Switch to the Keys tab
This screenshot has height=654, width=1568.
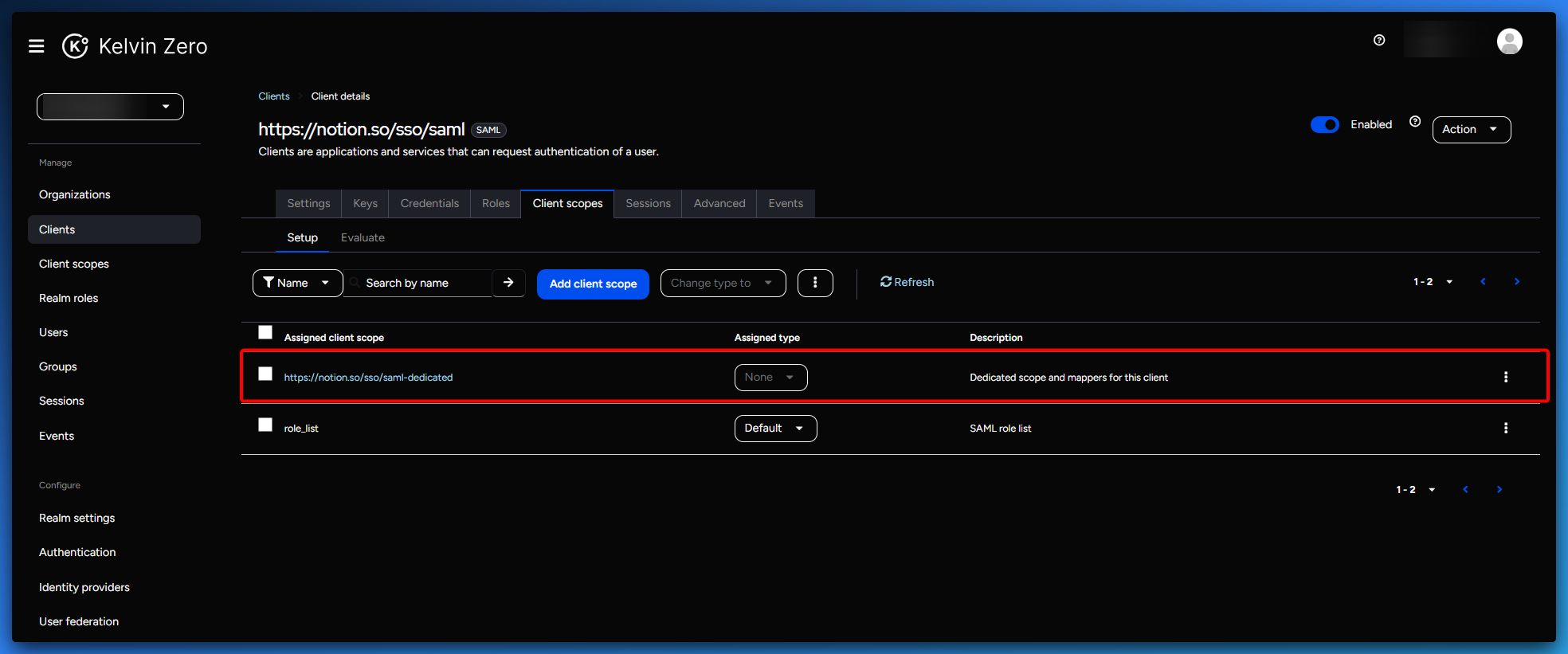(x=365, y=203)
